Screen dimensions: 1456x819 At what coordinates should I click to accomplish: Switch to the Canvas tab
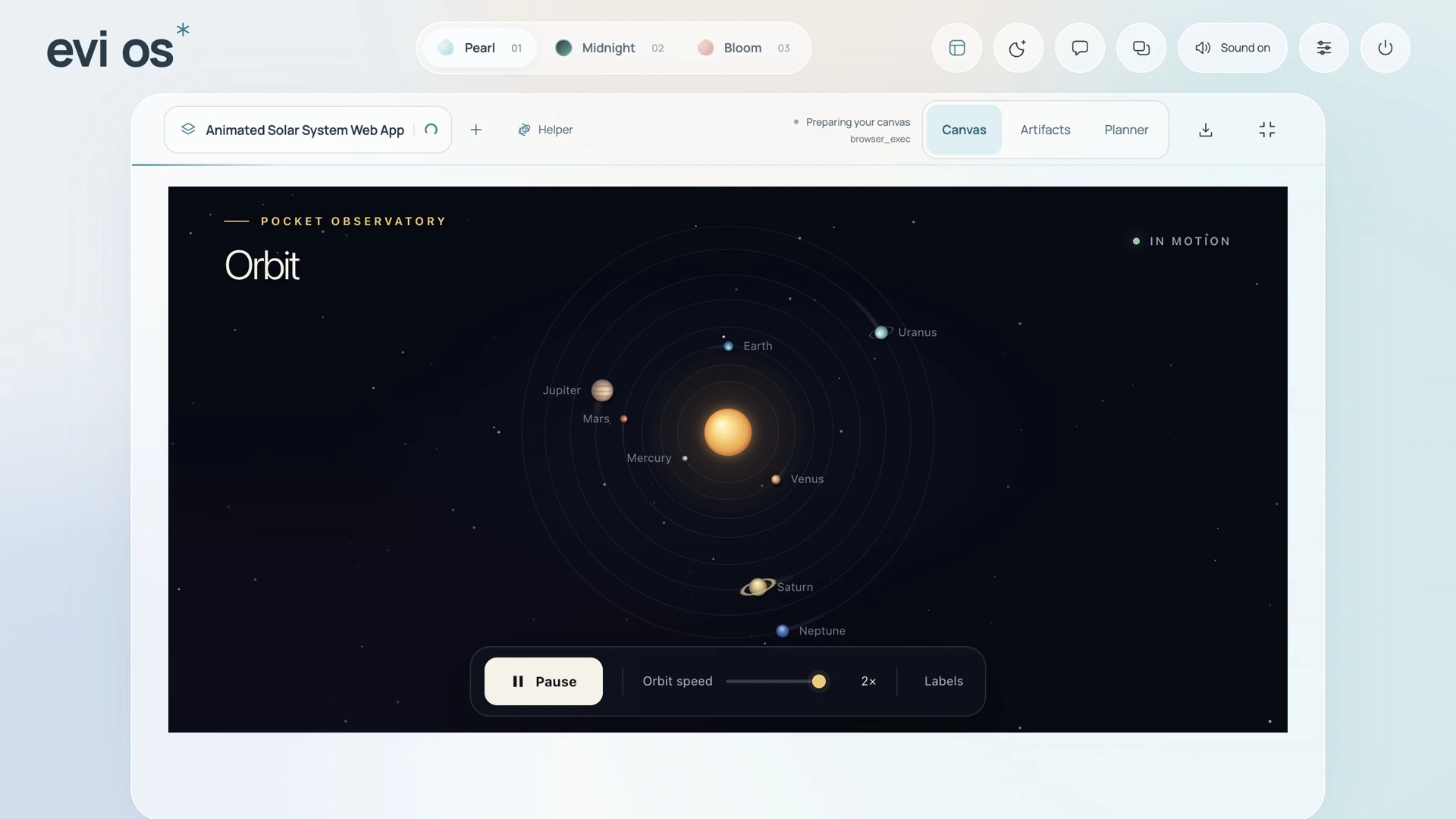[964, 130]
